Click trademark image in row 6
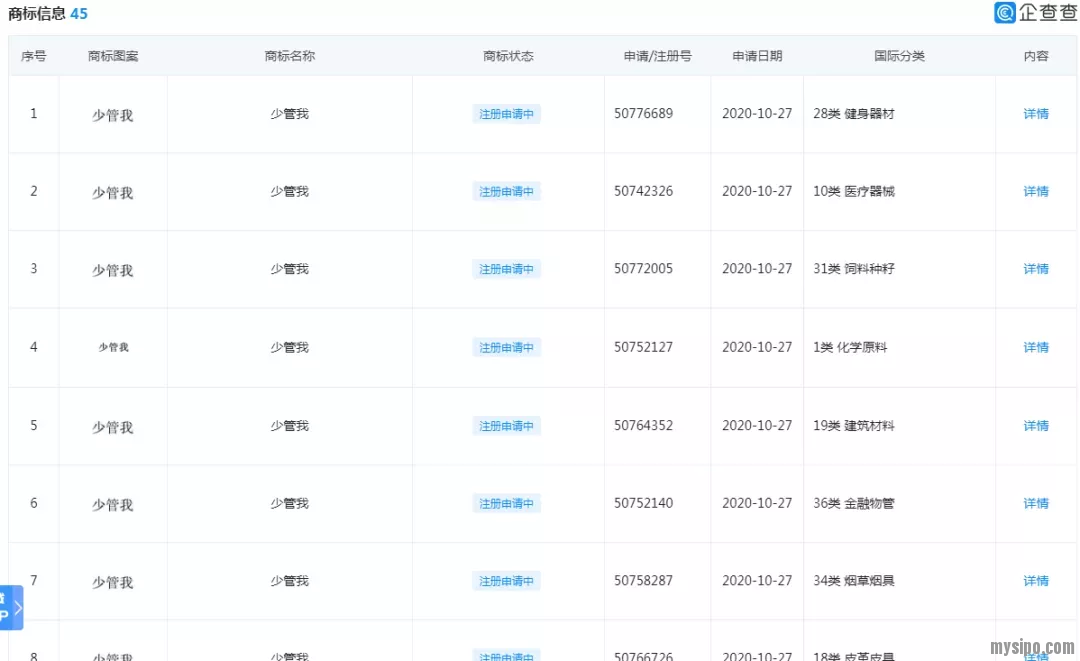Viewport: 1080px width, 661px height. coord(113,505)
